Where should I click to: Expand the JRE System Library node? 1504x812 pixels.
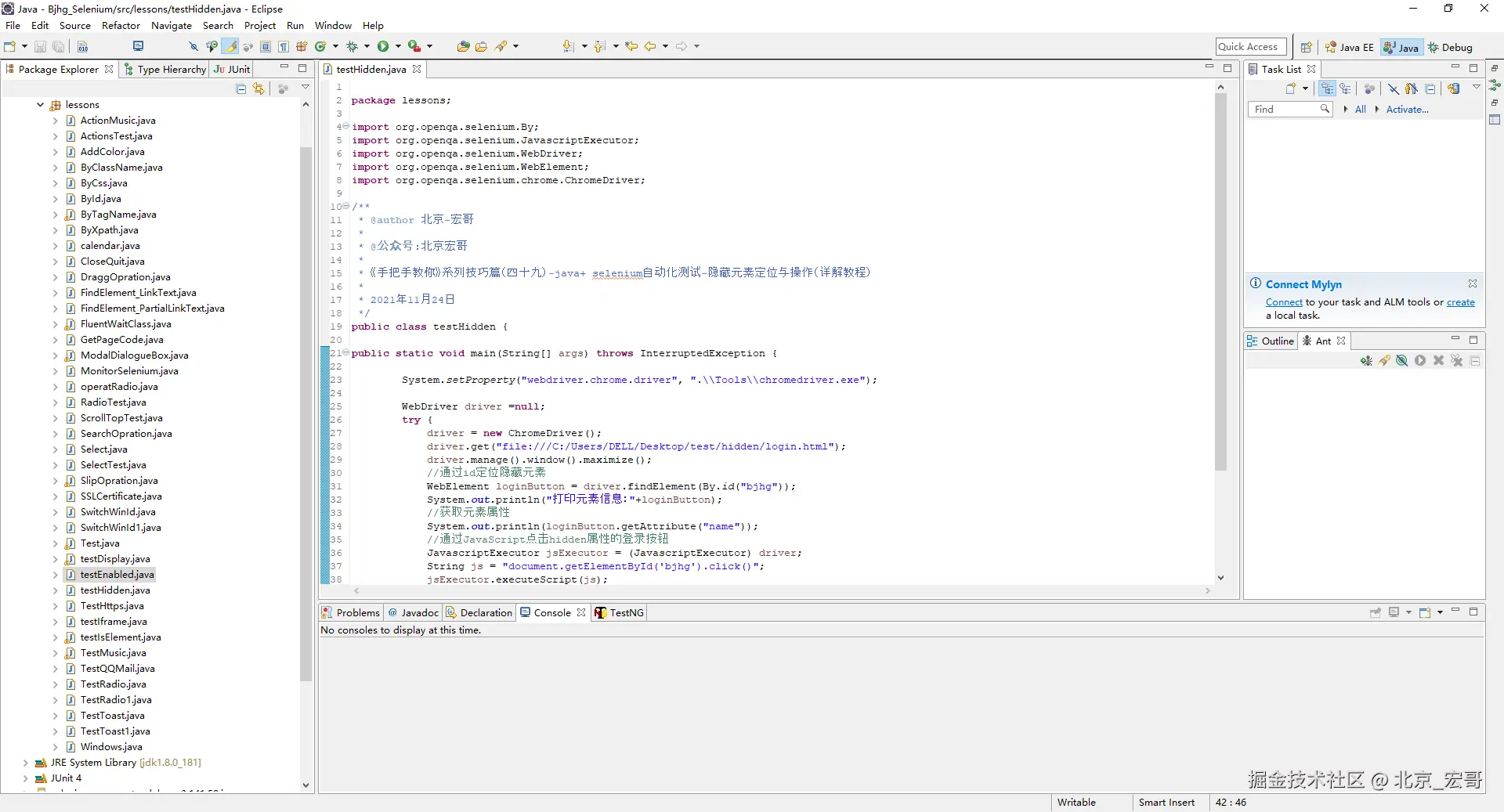tap(25, 763)
